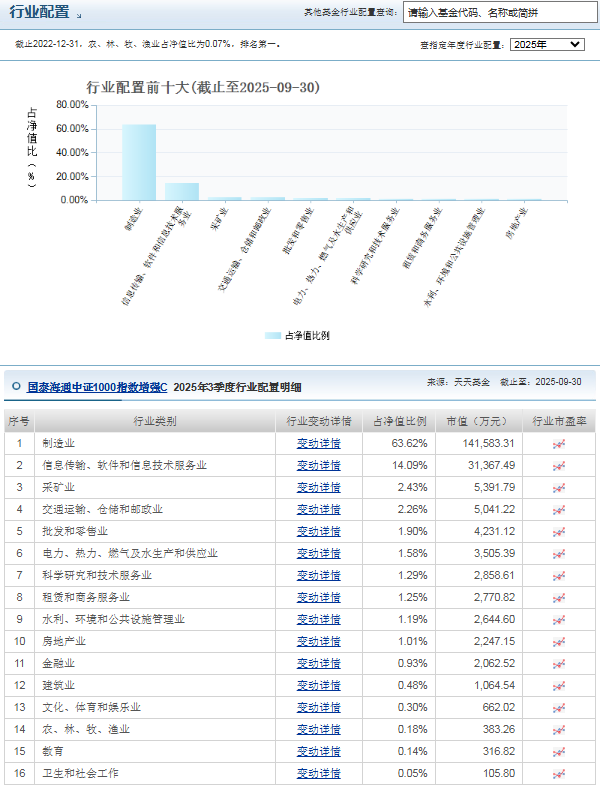This screenshot has height=788, width=600.
Task: Open P/E chart icon for 批发和零售业 row
Action: point(559,532)
